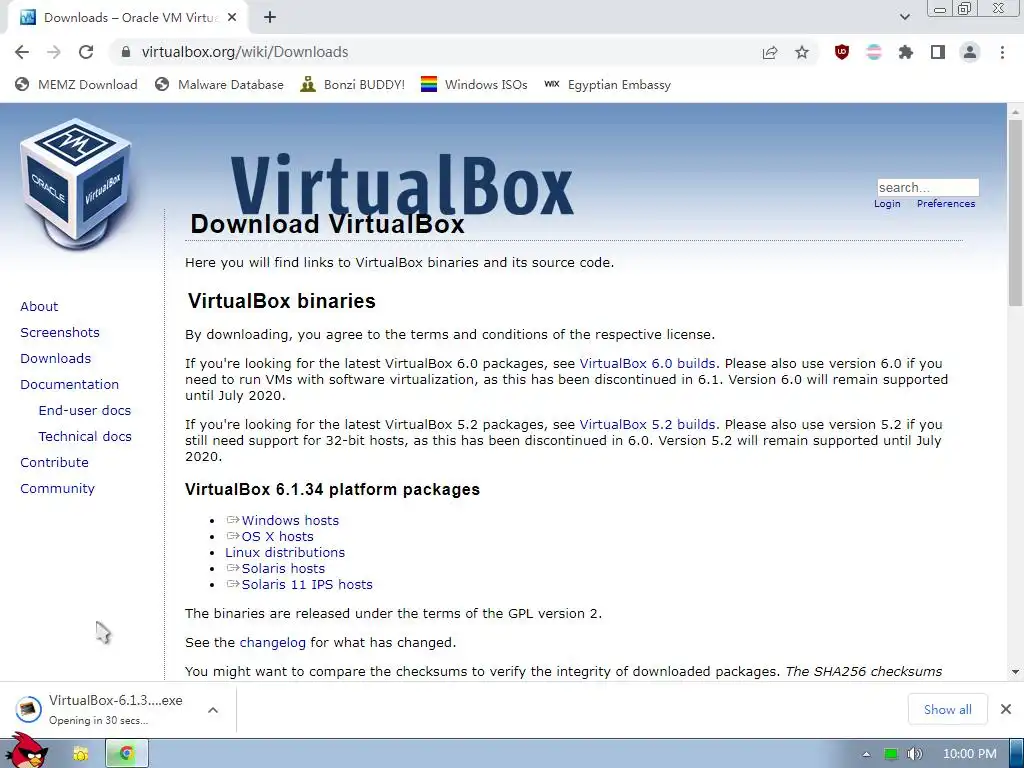Open the Start menu Angry Bird button

(x=27, y=752)
